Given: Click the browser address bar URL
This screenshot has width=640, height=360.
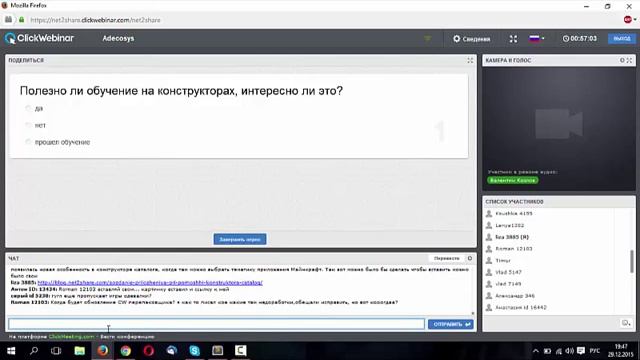Looking at the screenshot, I should pos(95,20).
